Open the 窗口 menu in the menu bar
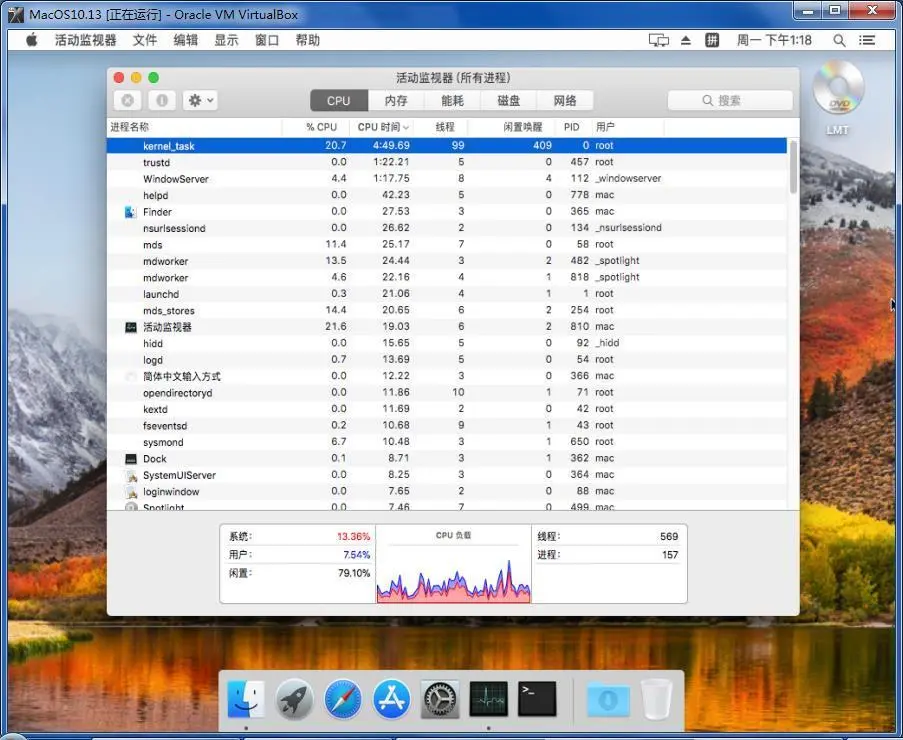903x740 pixels. click(x=266, y=40)
